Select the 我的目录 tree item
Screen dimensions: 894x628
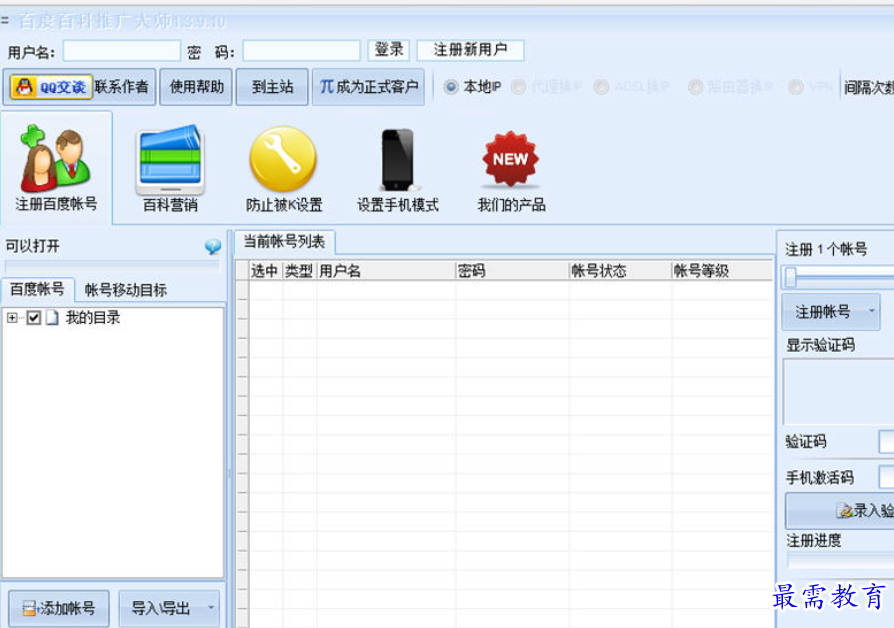tap(93, 317)
